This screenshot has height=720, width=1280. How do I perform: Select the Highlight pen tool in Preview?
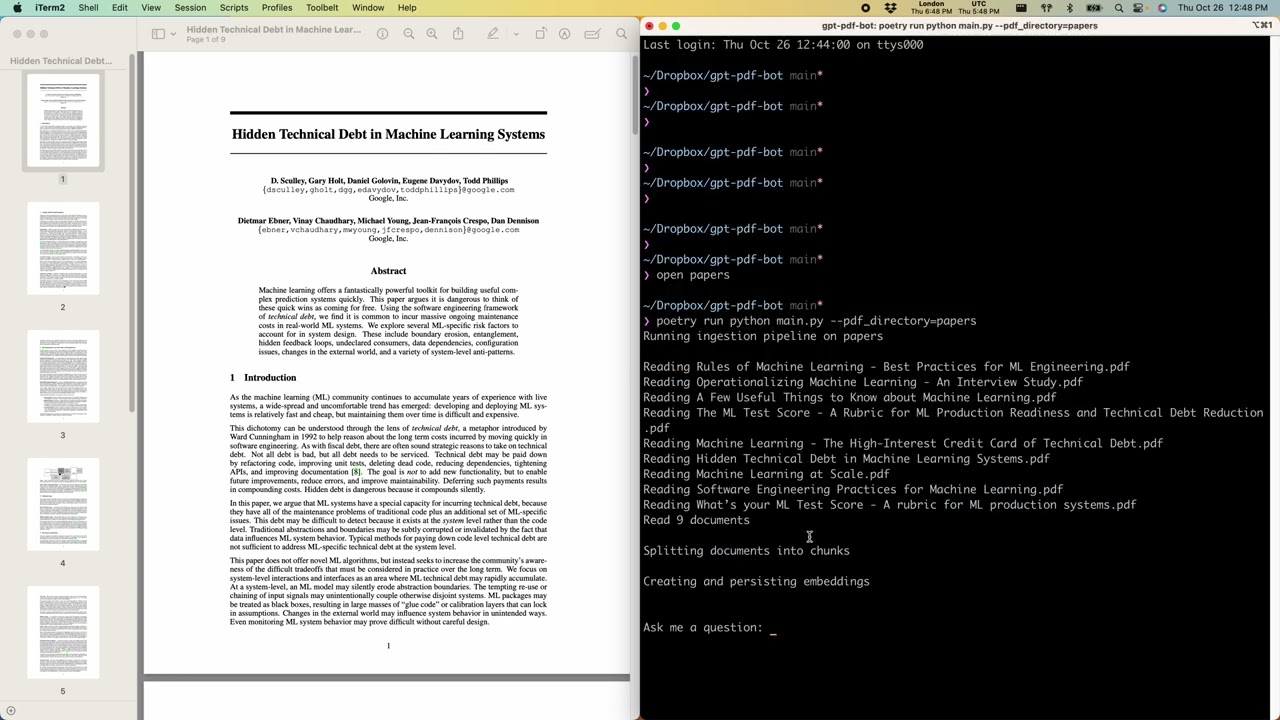[492, 34]
